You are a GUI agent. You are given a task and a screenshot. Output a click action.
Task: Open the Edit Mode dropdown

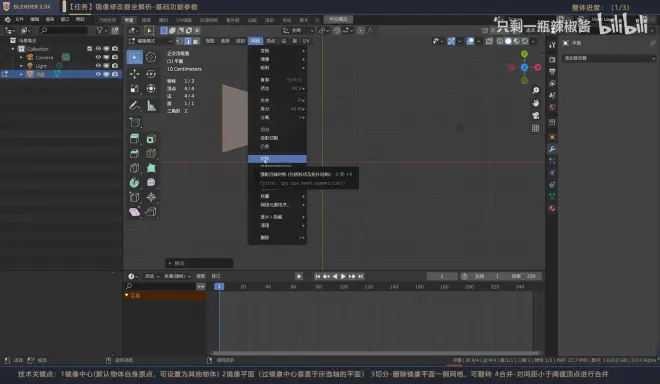[x=150, y=41]
